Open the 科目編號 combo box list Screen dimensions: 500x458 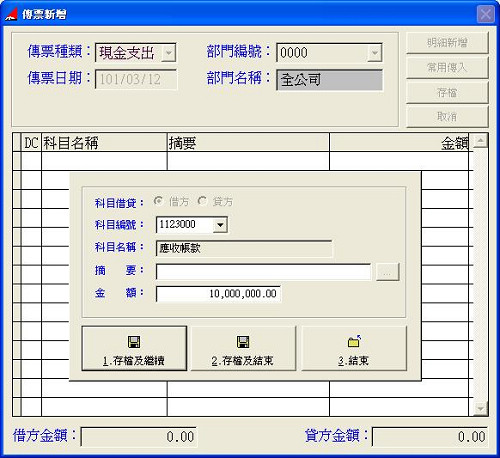coord(220,225)
